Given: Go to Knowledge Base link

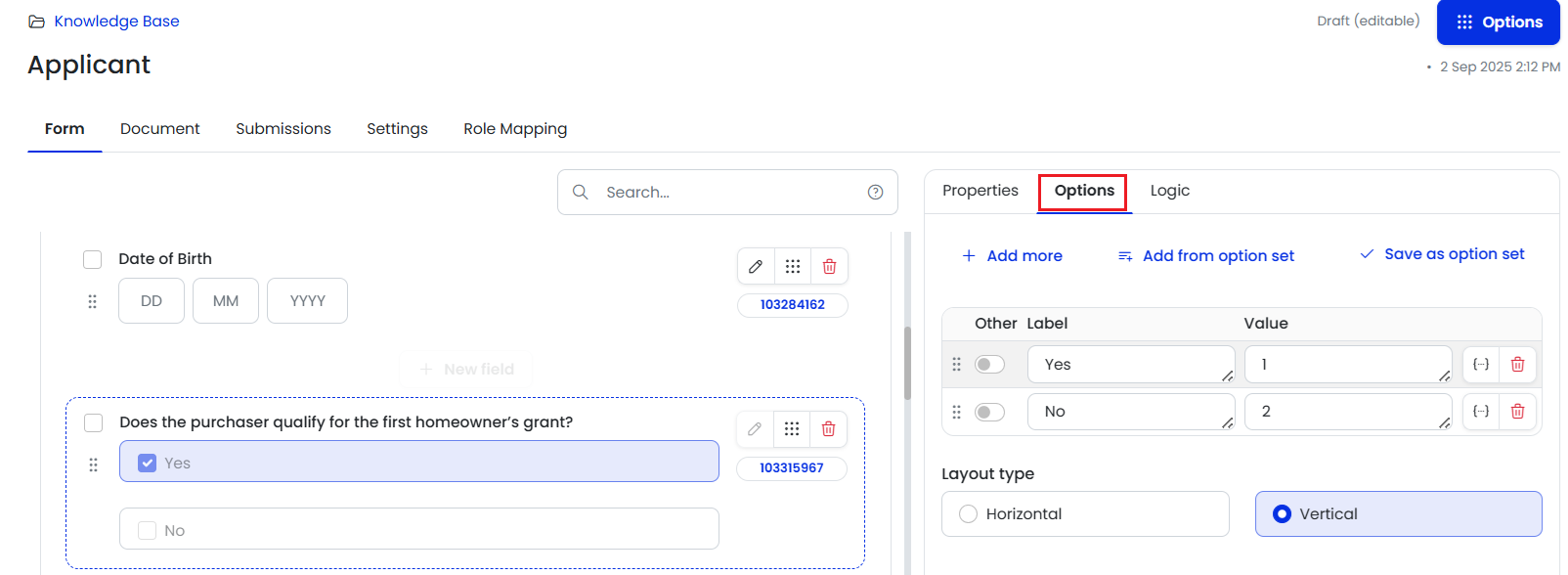Looking at the screenshot, I should pos(116,22).
